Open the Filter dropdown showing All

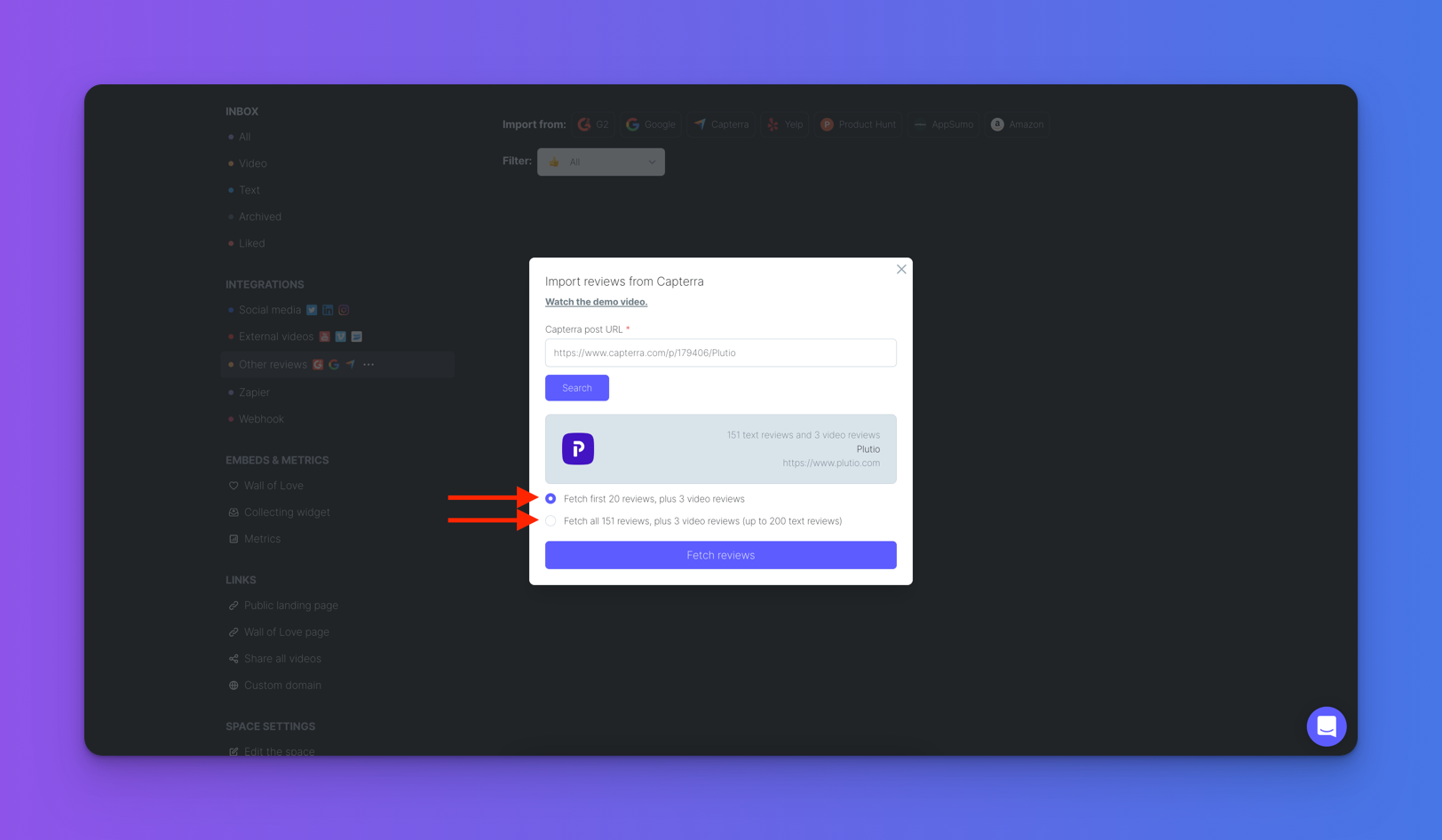coord(601,162)
